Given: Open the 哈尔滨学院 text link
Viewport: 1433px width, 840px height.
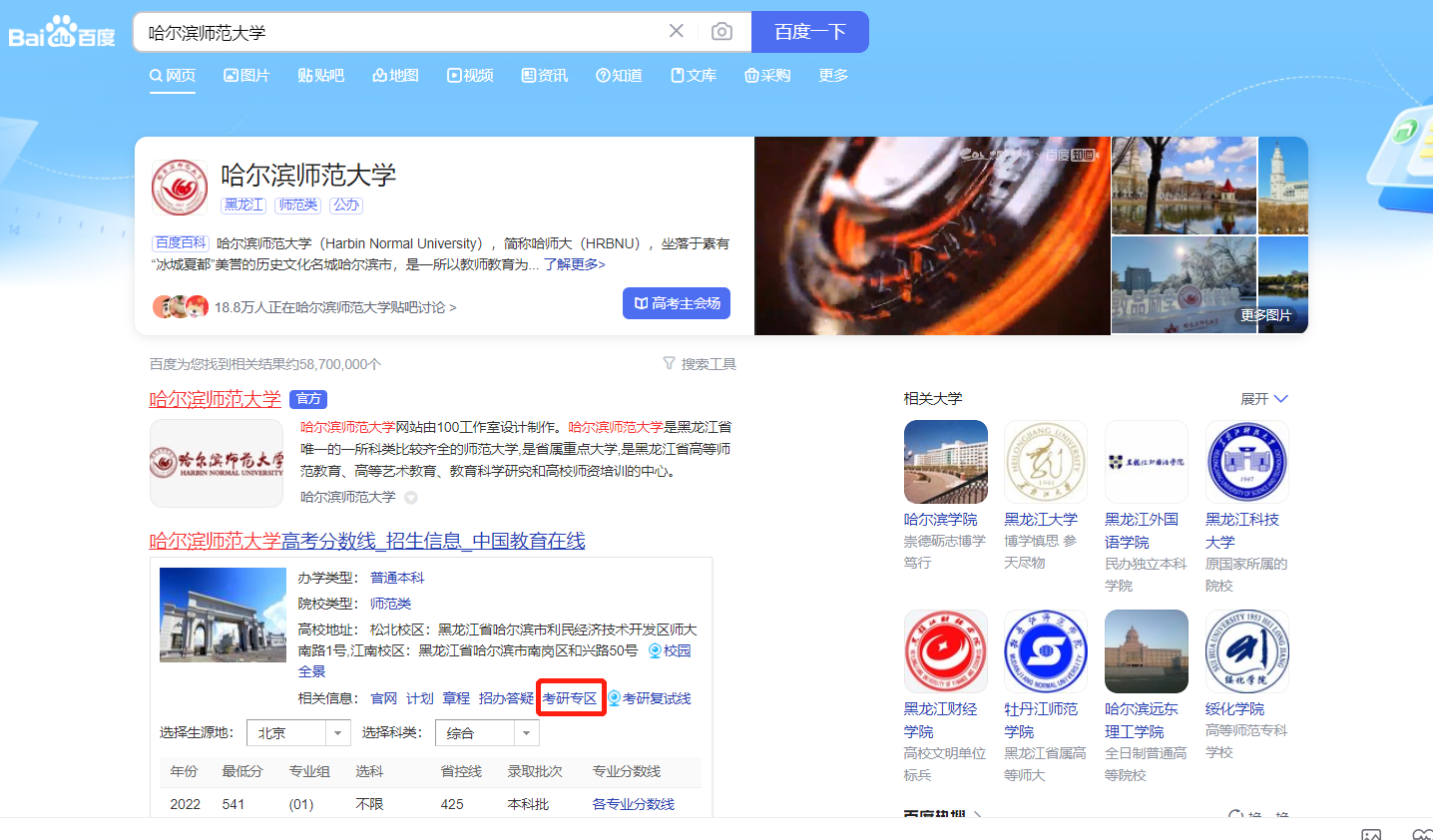Looking at the screenshot, I should [941, 520].
